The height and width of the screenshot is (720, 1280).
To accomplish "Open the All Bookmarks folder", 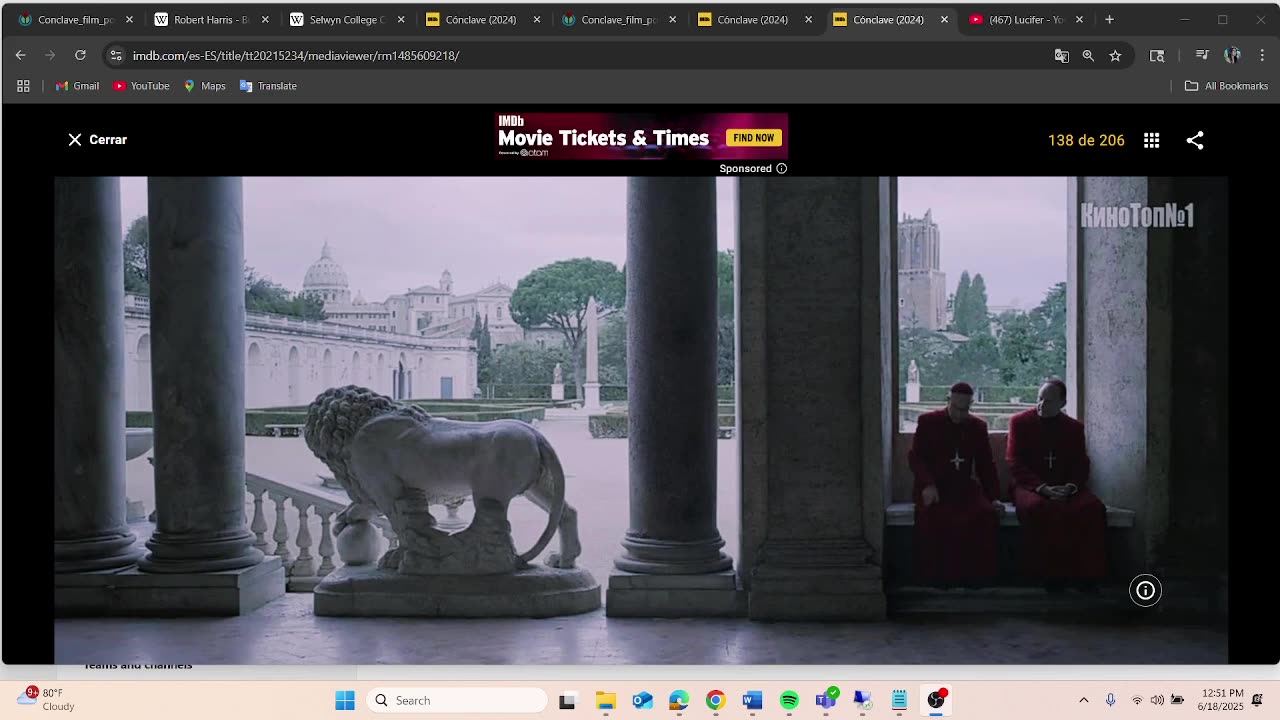I will pos(1226,86).
